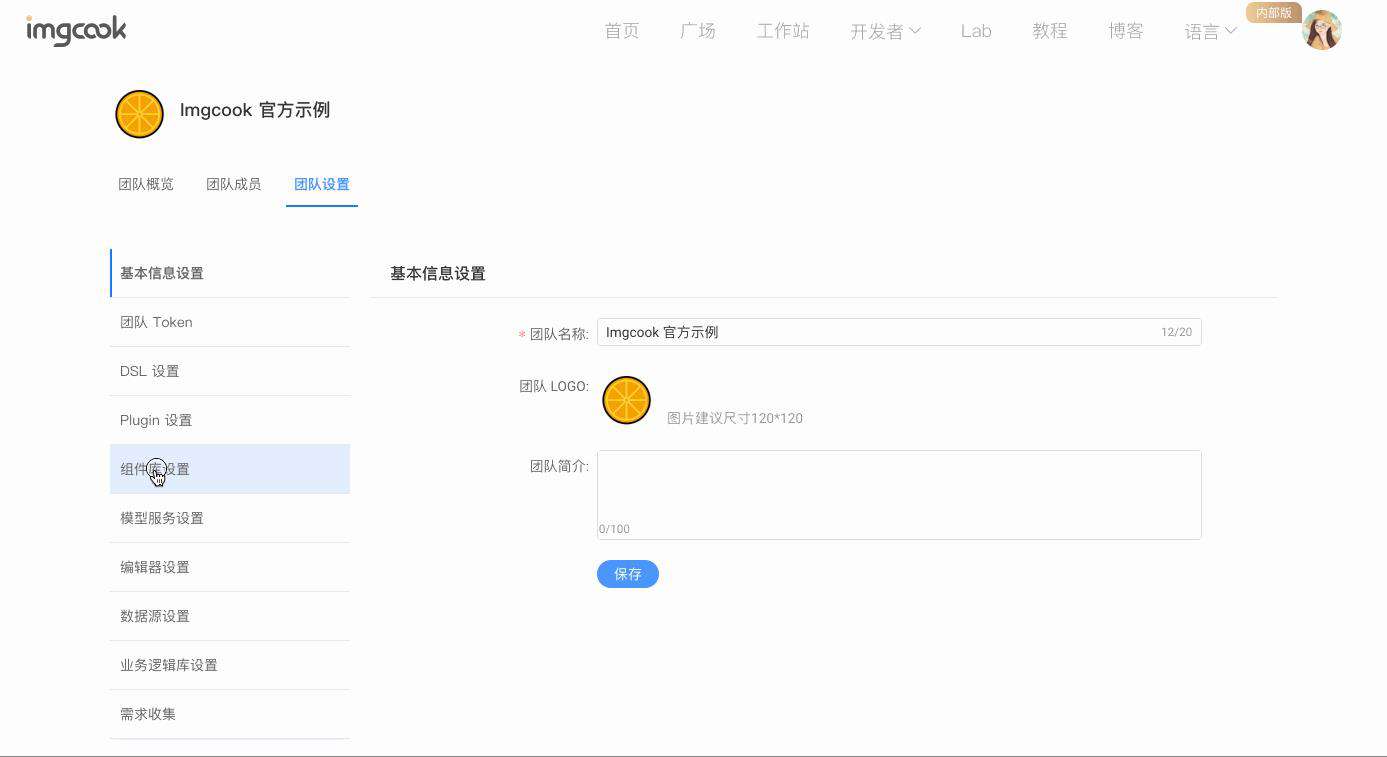
Task: Open 业务逻辑库设置 in the sidebar
Action: pyautogui.click(x=230, y=665)
